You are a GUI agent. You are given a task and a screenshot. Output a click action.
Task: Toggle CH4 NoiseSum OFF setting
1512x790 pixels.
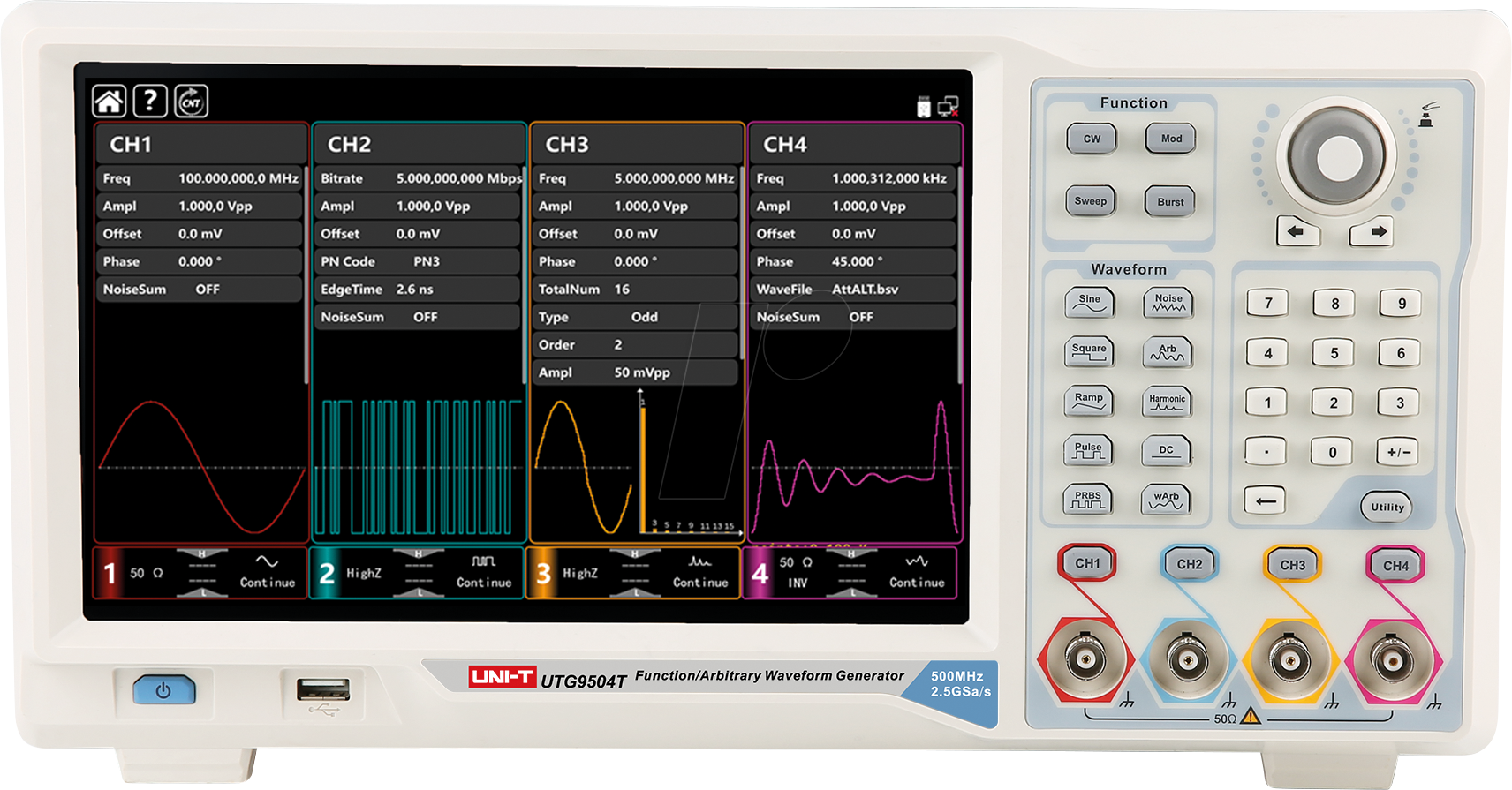point(852,317)
